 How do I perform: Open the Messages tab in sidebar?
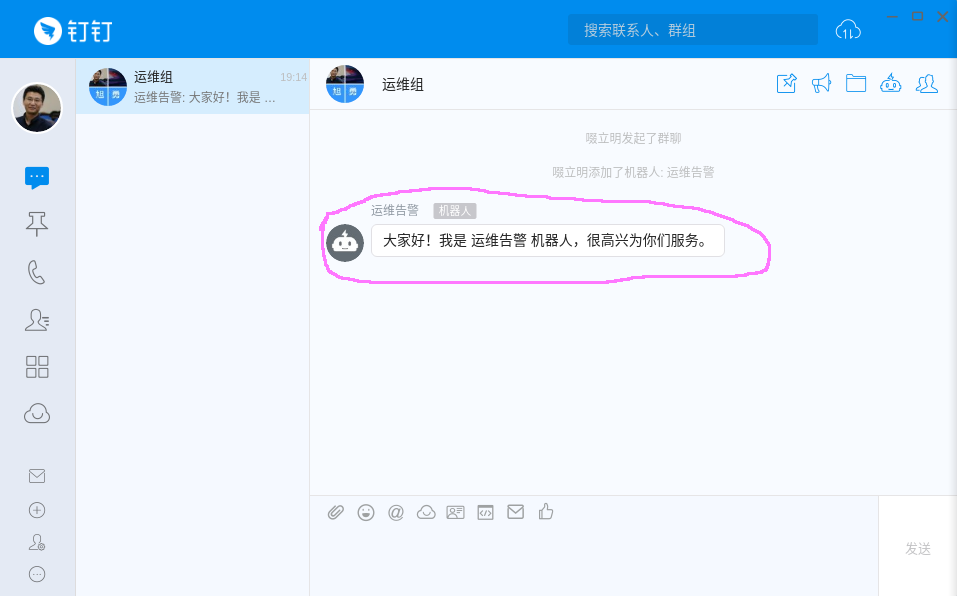click(x=37, y=178)
